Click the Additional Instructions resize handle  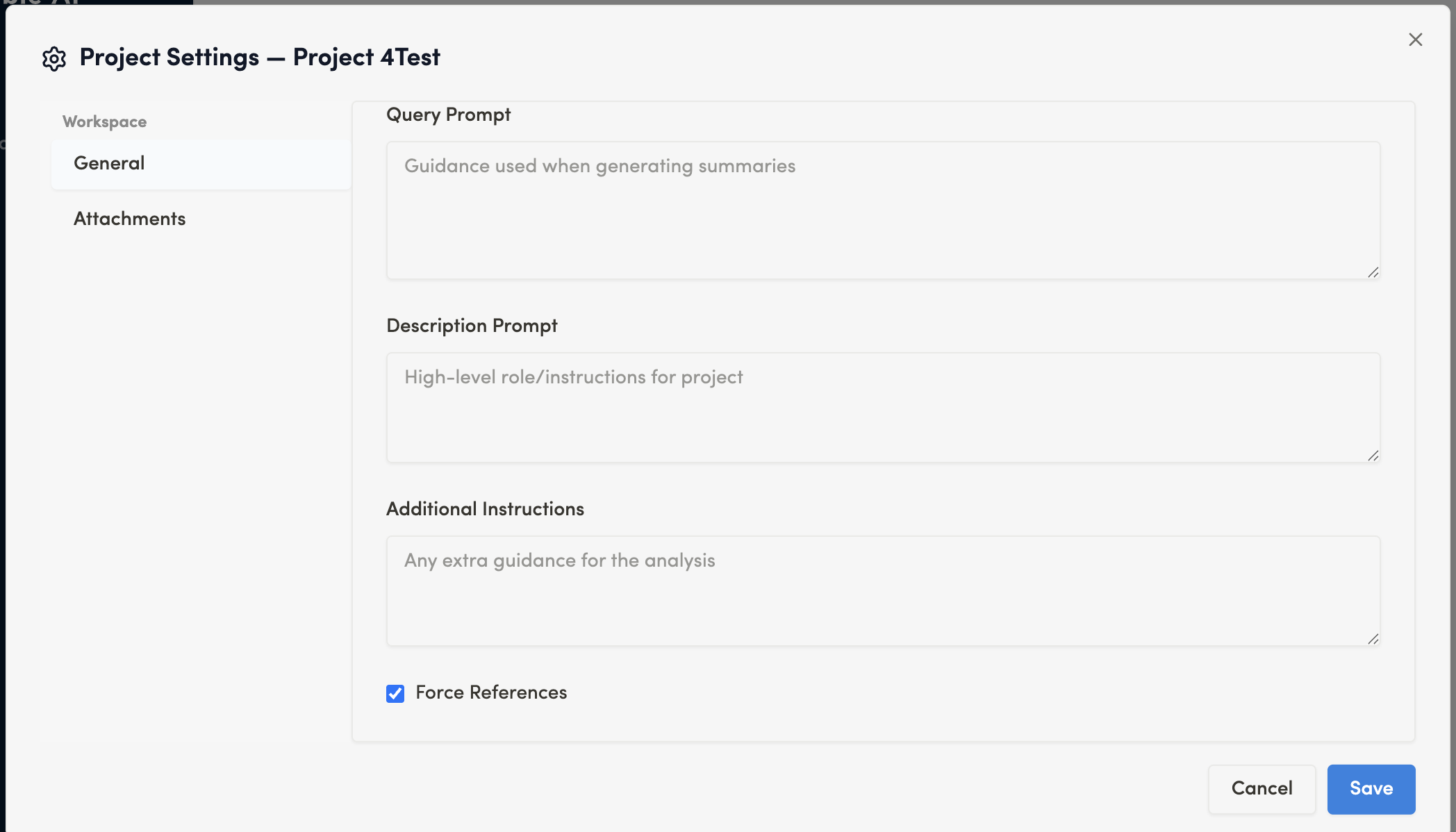(x=1373, y=639)
